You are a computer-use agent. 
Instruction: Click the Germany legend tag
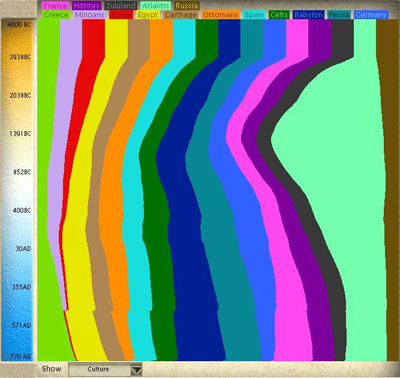371,15
